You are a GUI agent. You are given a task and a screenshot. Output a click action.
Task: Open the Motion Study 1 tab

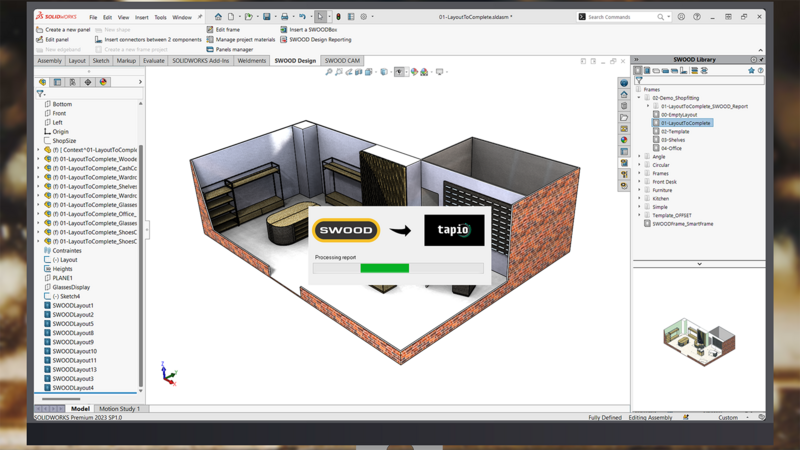(x=120, y=409)
